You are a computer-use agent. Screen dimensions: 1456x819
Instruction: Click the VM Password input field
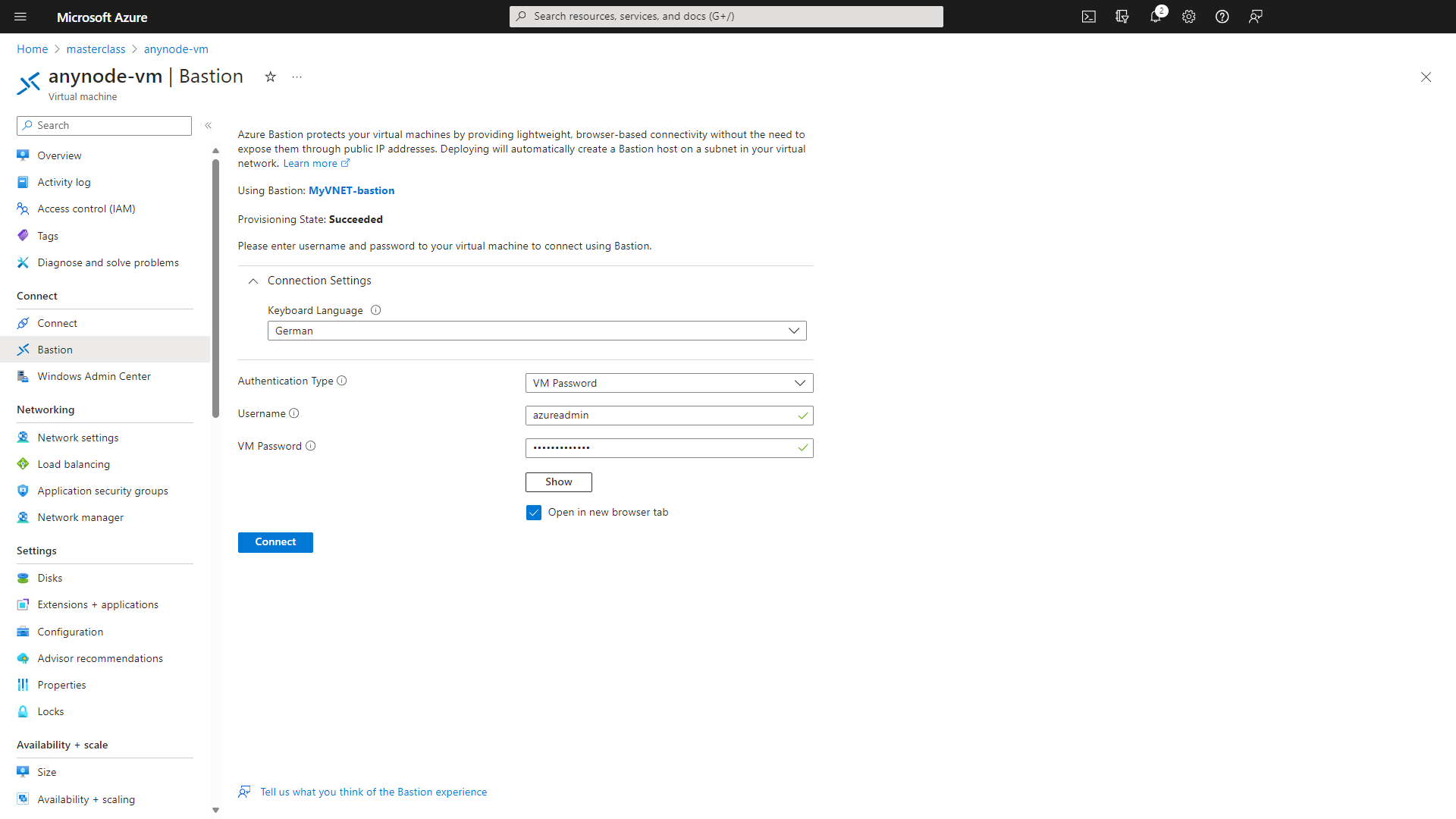tap(669, 447)
